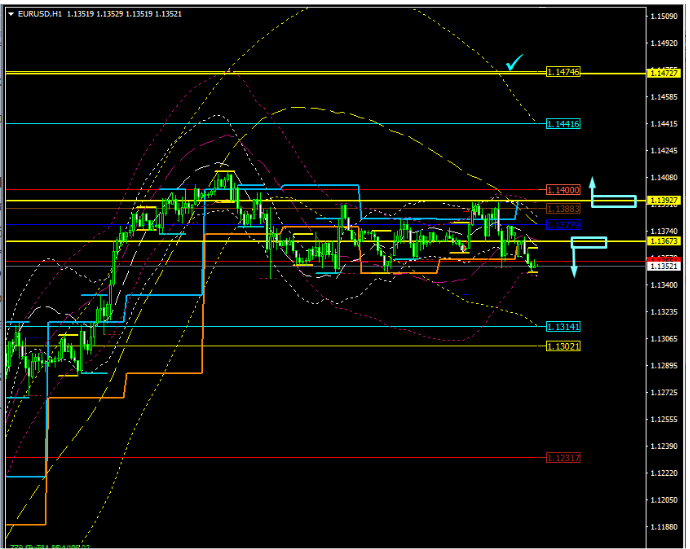The width and height of the screenshot is (690, 549).
Task: Click the 1.12390 value on price scale
Action: [x=664, y=446]
